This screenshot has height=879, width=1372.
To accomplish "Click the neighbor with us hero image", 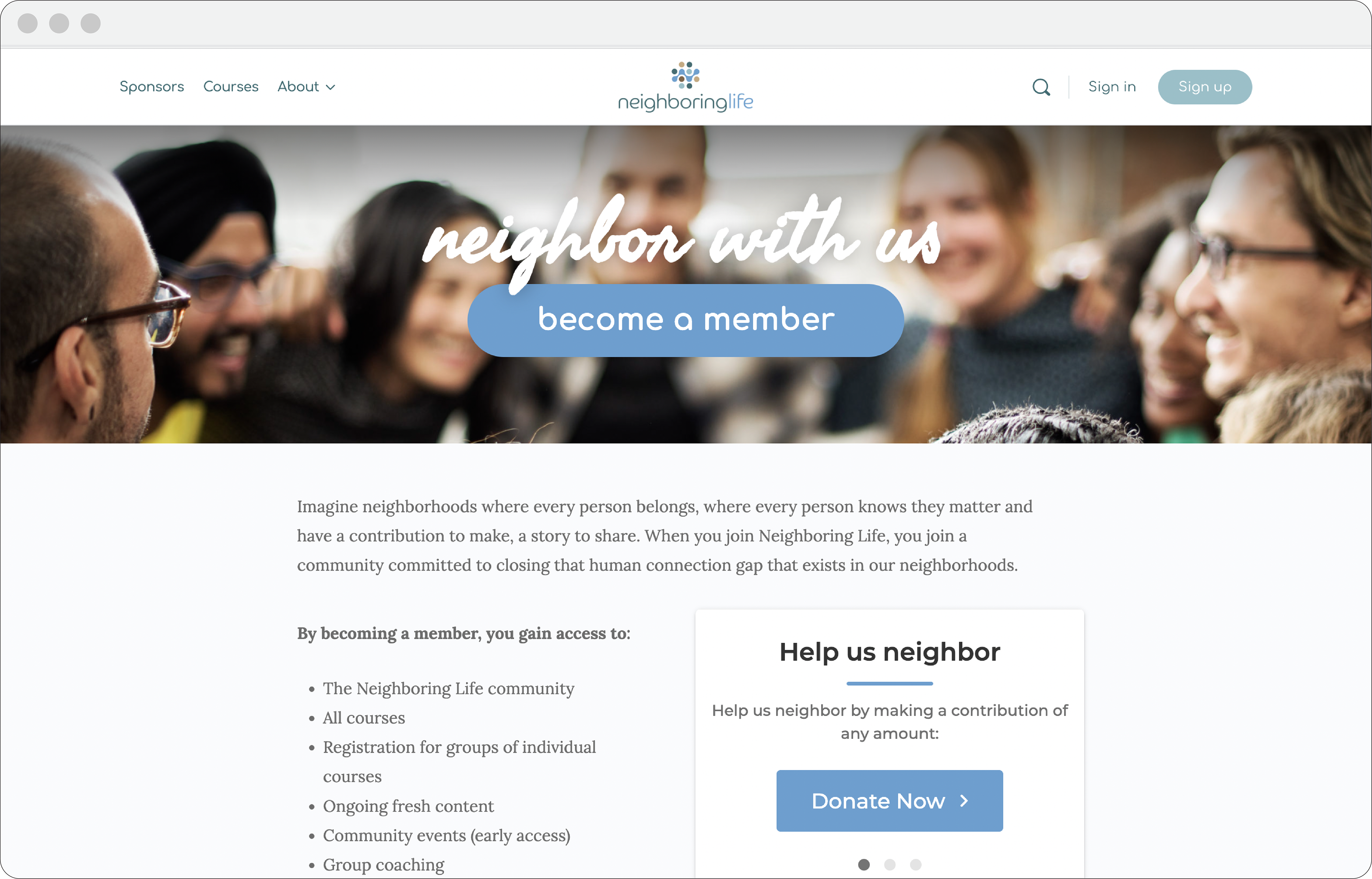I will (686, 284).
